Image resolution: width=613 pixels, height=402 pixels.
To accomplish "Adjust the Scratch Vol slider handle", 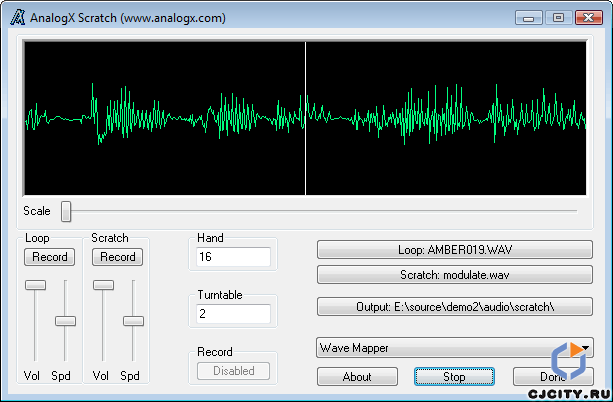I will pos(104,285).
